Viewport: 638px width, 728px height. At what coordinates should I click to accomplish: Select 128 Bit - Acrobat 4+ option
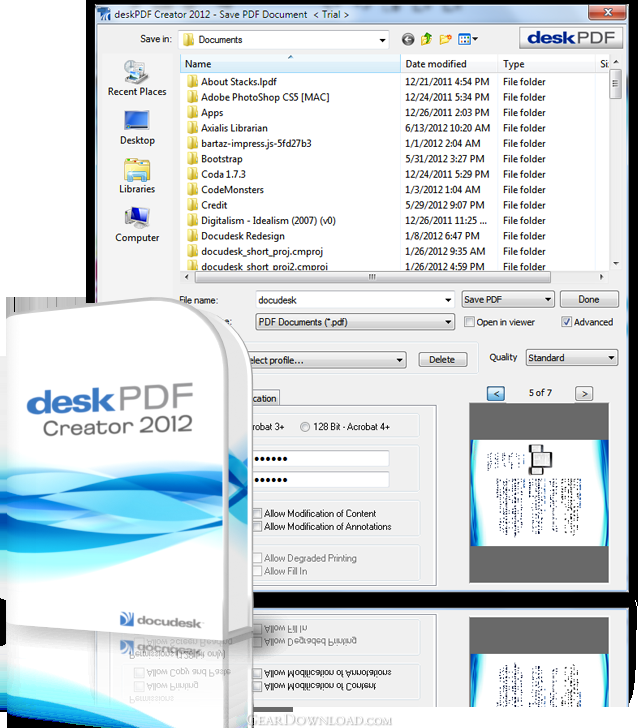coord(305,427)
